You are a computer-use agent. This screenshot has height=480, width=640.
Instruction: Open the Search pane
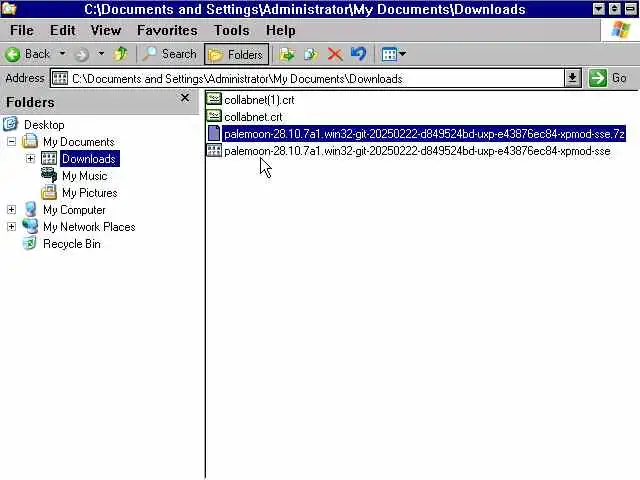click(170, 54)
